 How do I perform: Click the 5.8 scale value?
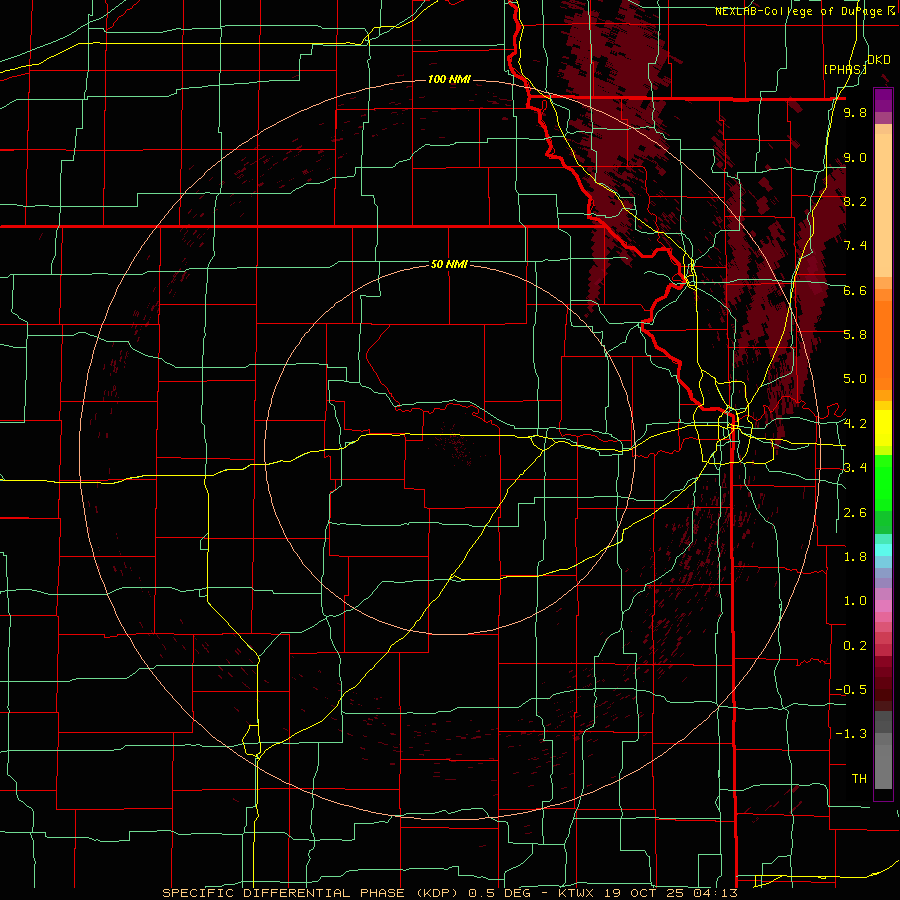pyautogui.click(x=855, y=335)
